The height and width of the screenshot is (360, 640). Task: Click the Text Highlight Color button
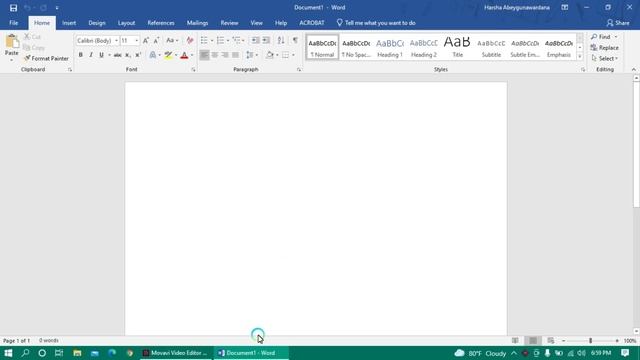(168, 55)
